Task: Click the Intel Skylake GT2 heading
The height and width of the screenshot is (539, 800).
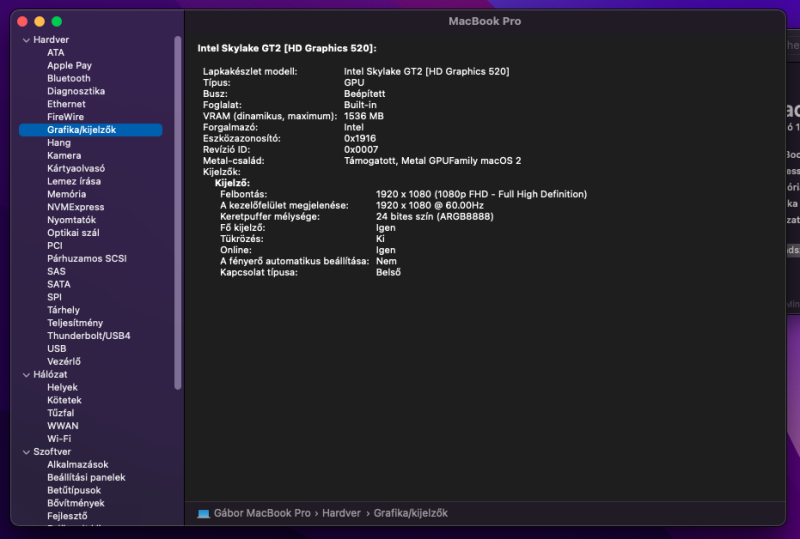Action: 287,48
